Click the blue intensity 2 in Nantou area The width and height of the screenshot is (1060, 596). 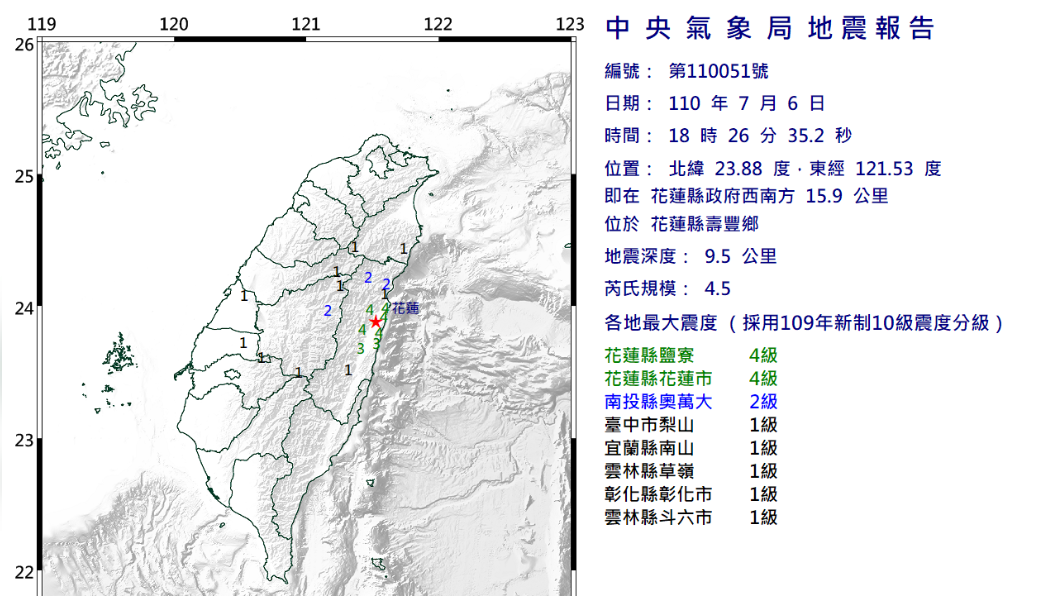[328, 311]
